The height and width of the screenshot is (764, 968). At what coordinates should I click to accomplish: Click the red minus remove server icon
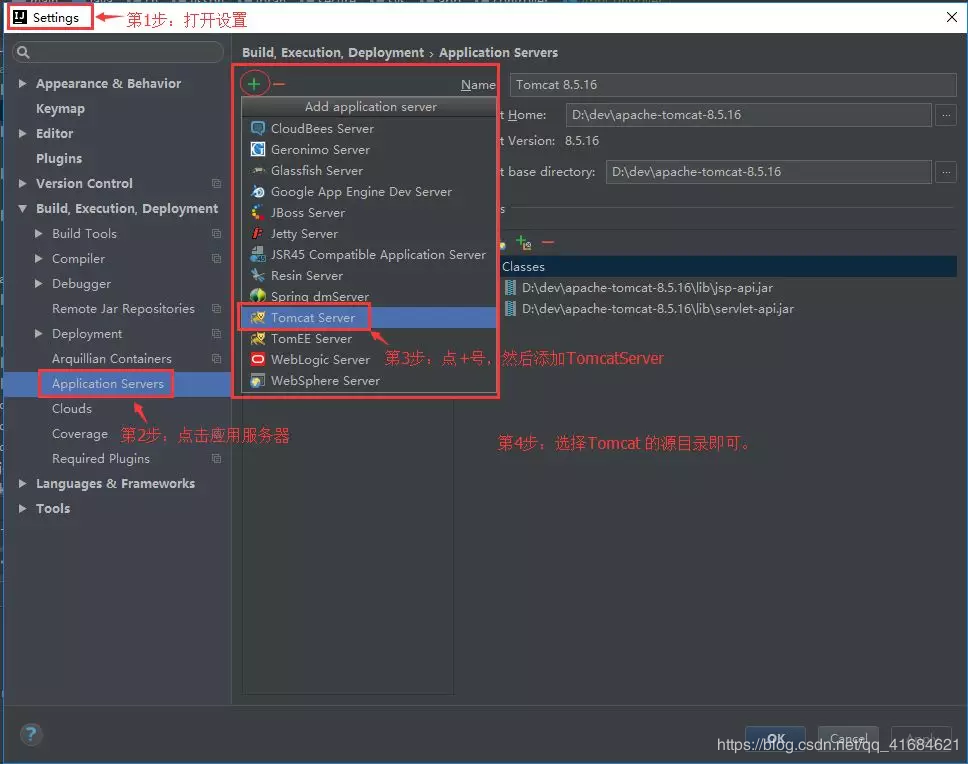[x=279, y=84]
